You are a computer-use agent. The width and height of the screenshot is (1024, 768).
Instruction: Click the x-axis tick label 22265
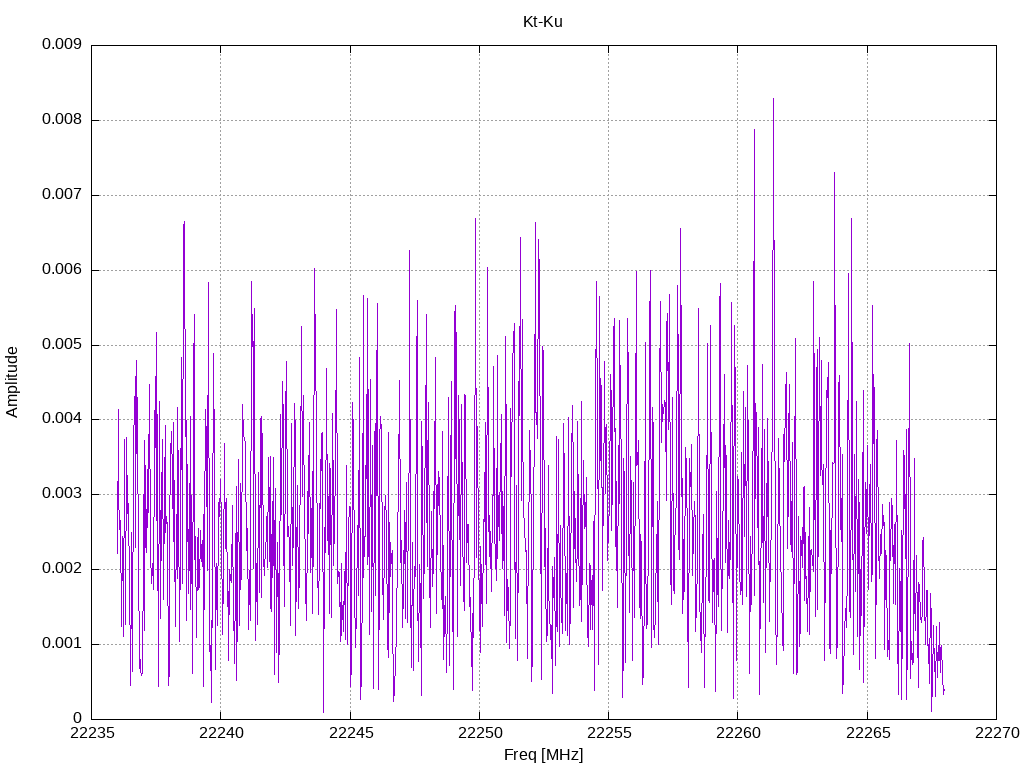coord(867,733)
